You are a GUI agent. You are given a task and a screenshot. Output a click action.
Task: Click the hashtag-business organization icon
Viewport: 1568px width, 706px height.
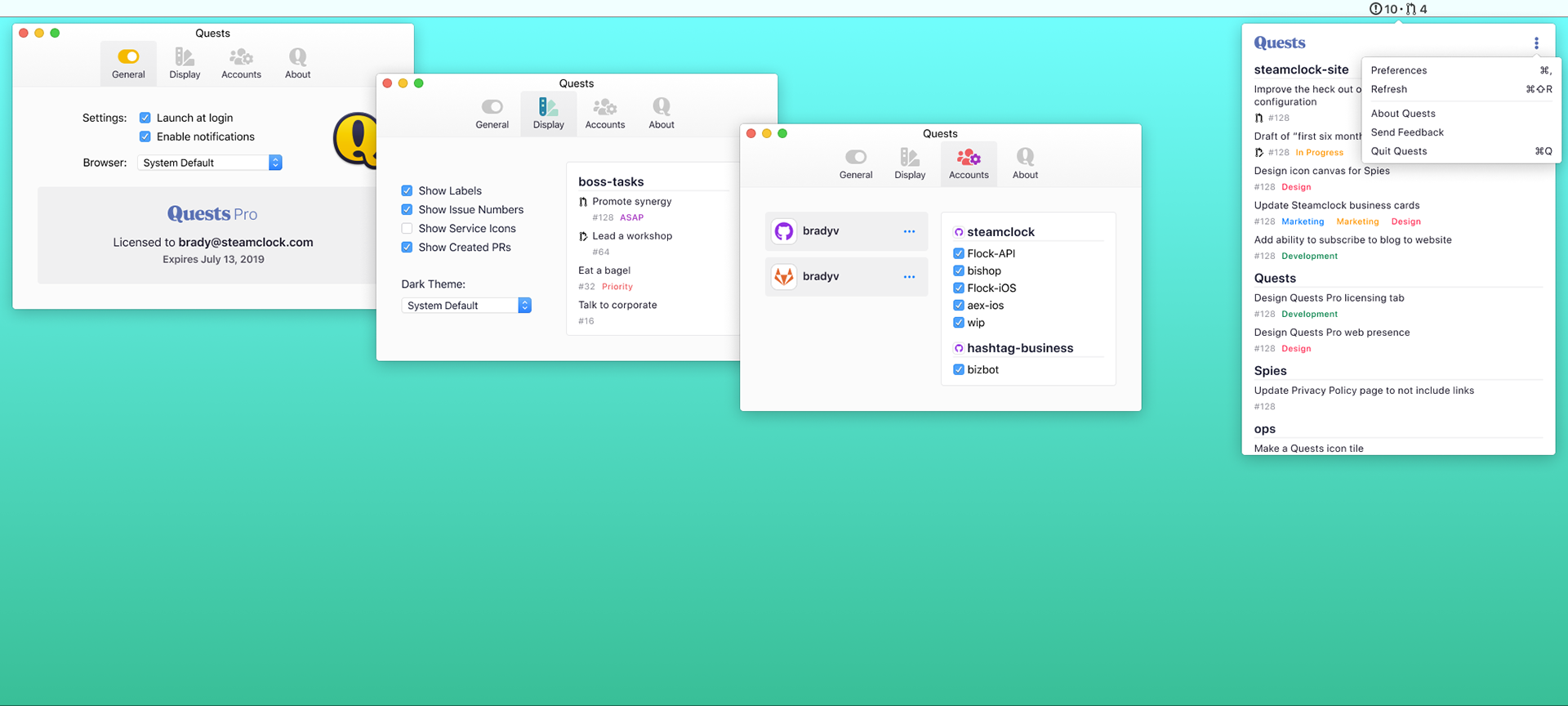pos(959,348)
